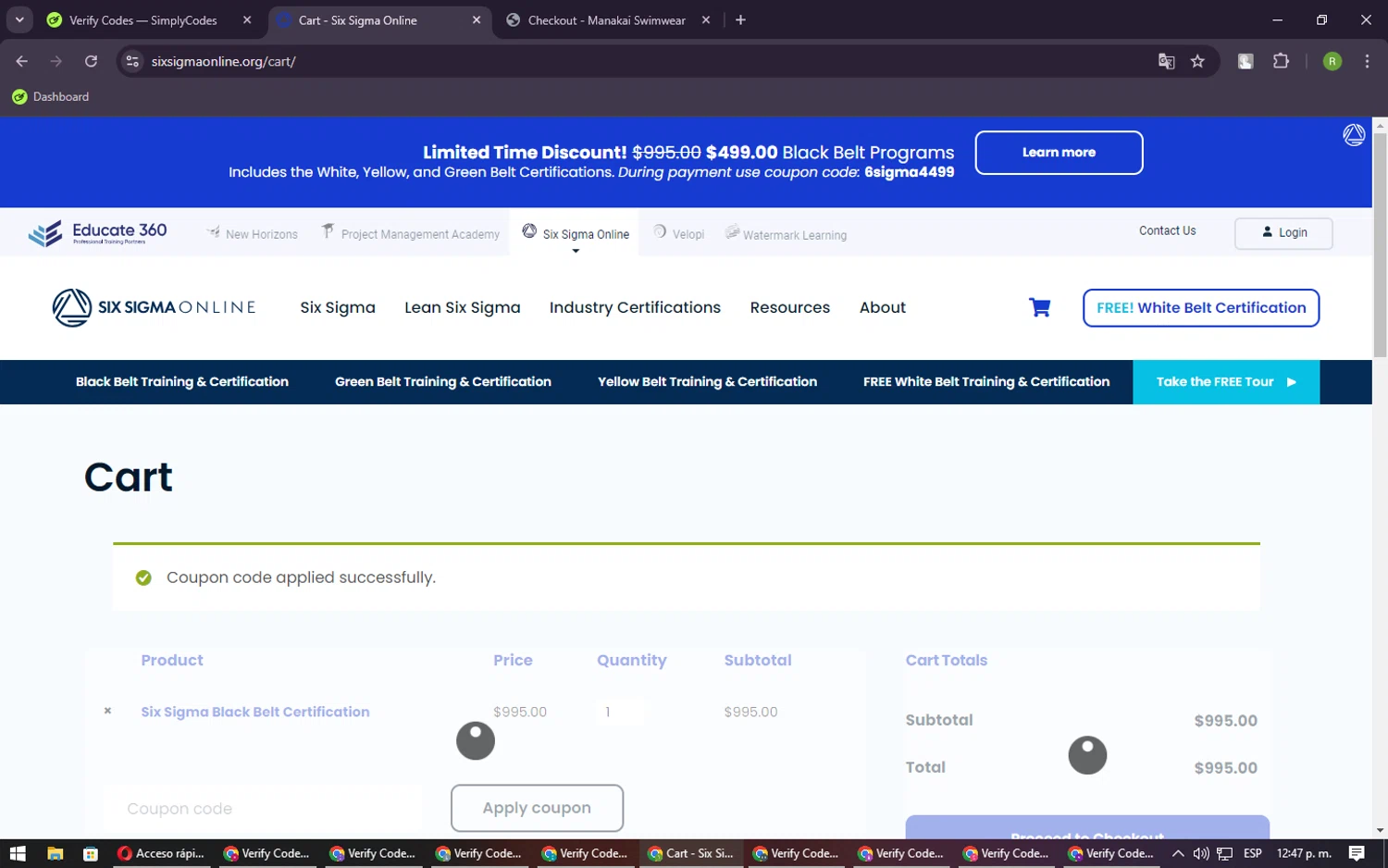
Task: Open the Watermark Learning brand link
Action: 786,233
